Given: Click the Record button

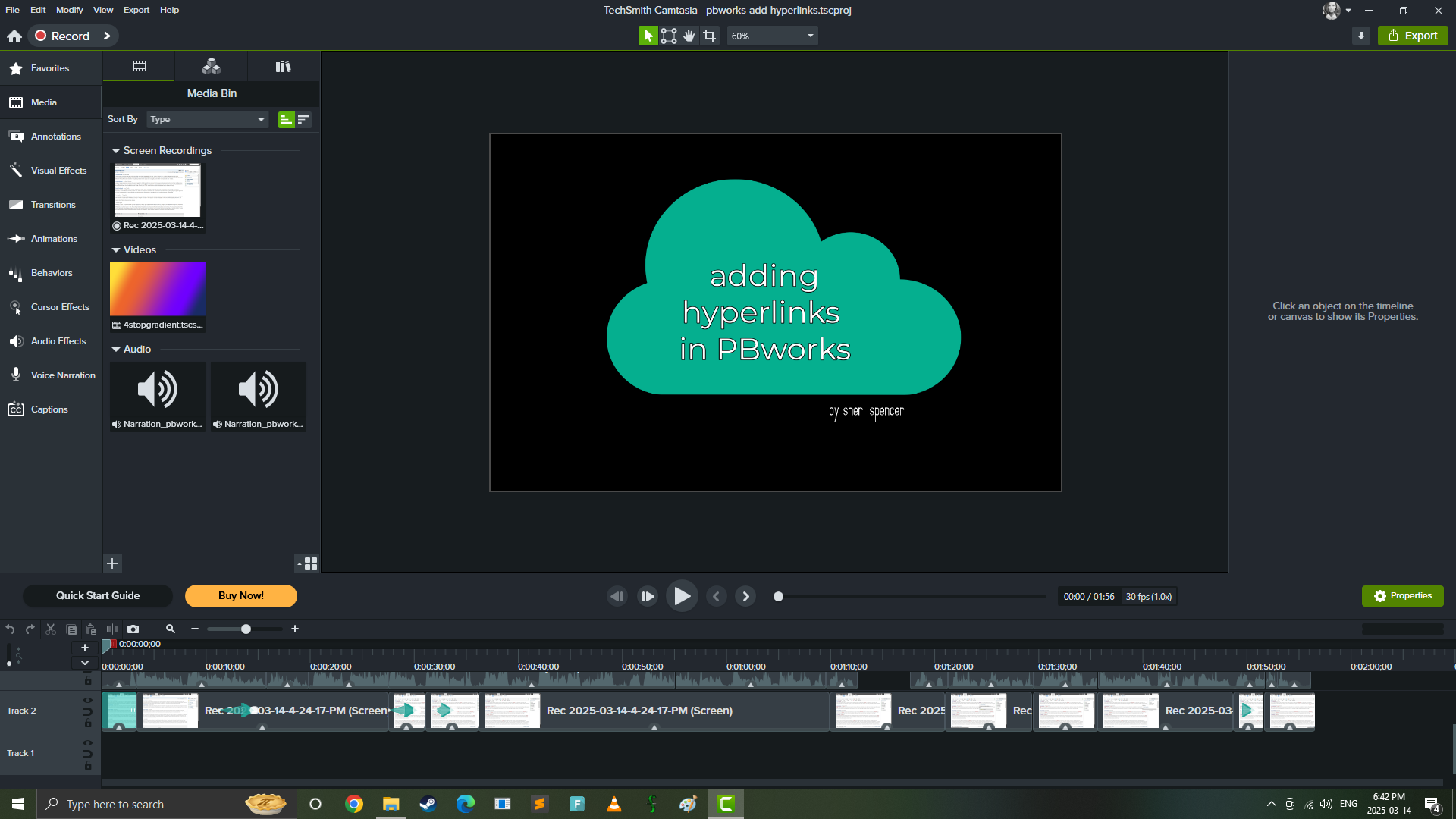Looking at the screenshot, I should click(x=62, y=36).
